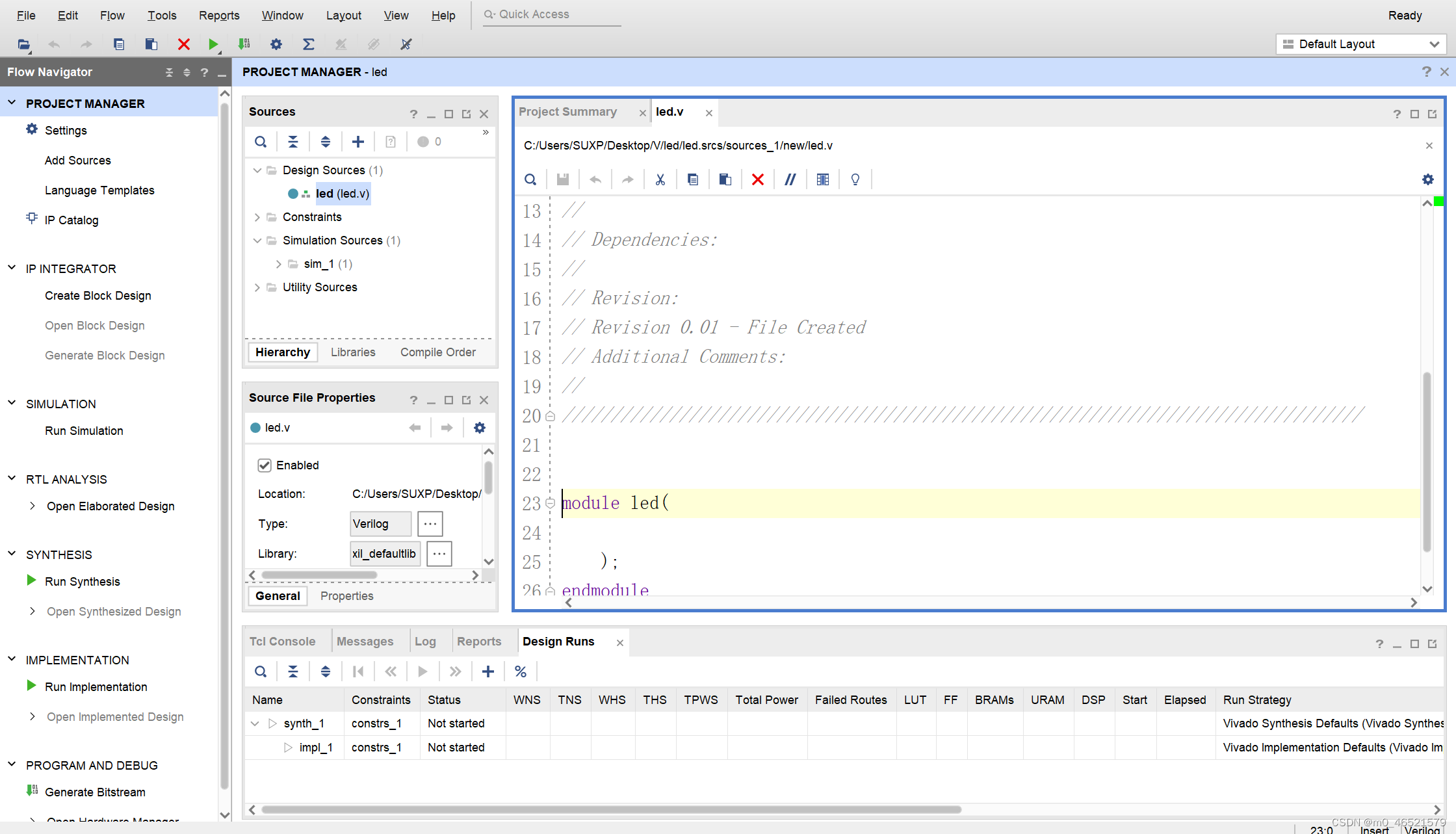Click the plus Add Sources icon in Sources panel

pyautogui.click(x=358, y=142)
